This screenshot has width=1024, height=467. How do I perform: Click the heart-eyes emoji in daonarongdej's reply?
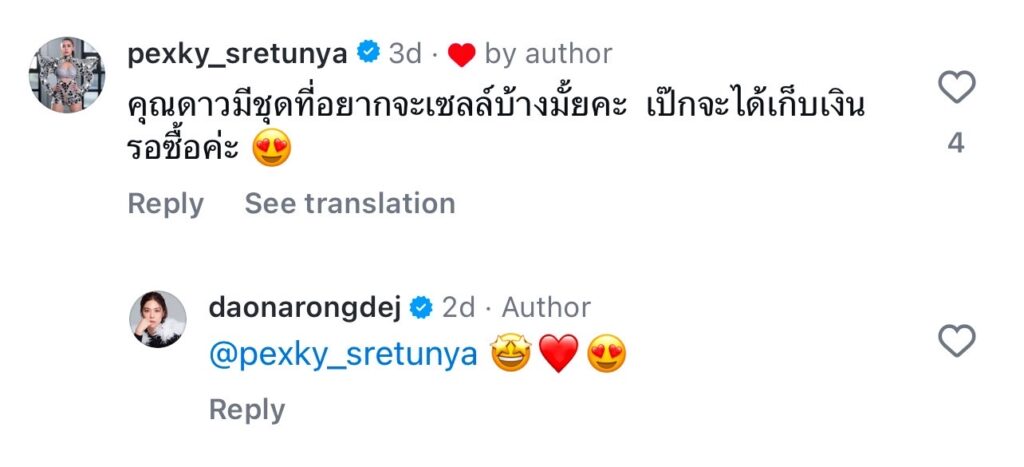click(606, 356)
